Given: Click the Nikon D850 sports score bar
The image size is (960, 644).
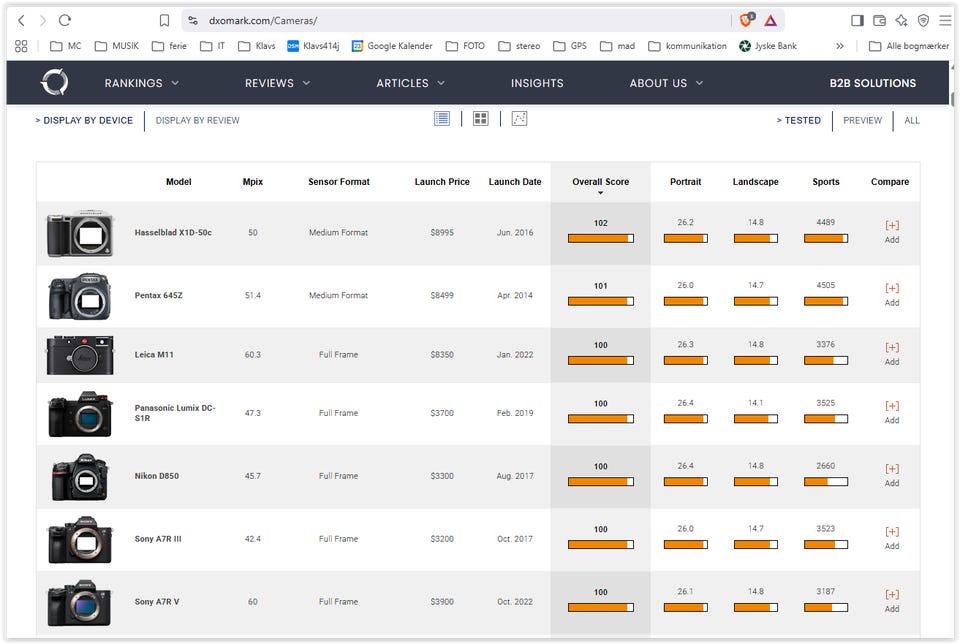Looking at the screenshot, I should tap(825, 482).
